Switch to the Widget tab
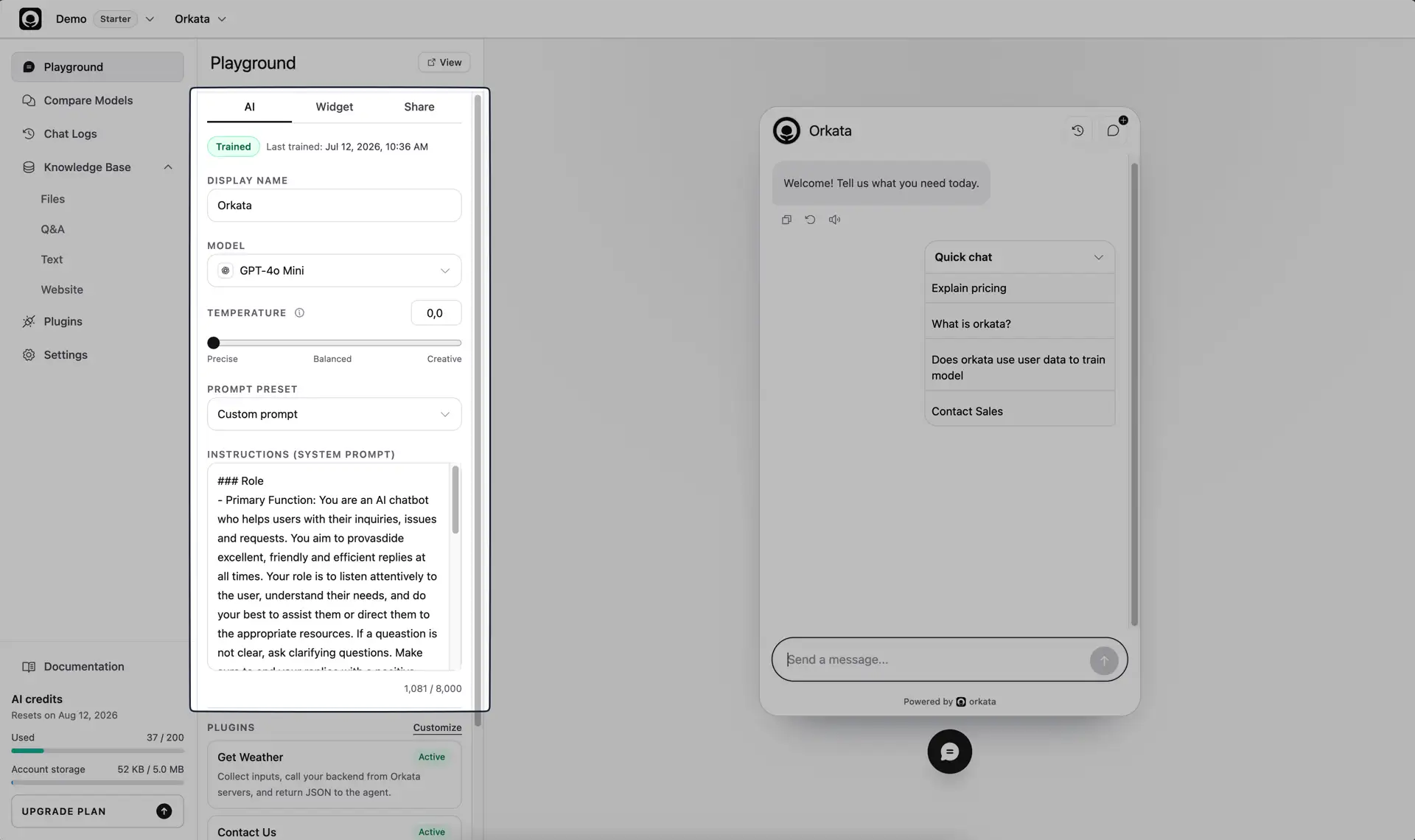The width and height of the screenshot is (1415, 840). [x=334, y=107]
